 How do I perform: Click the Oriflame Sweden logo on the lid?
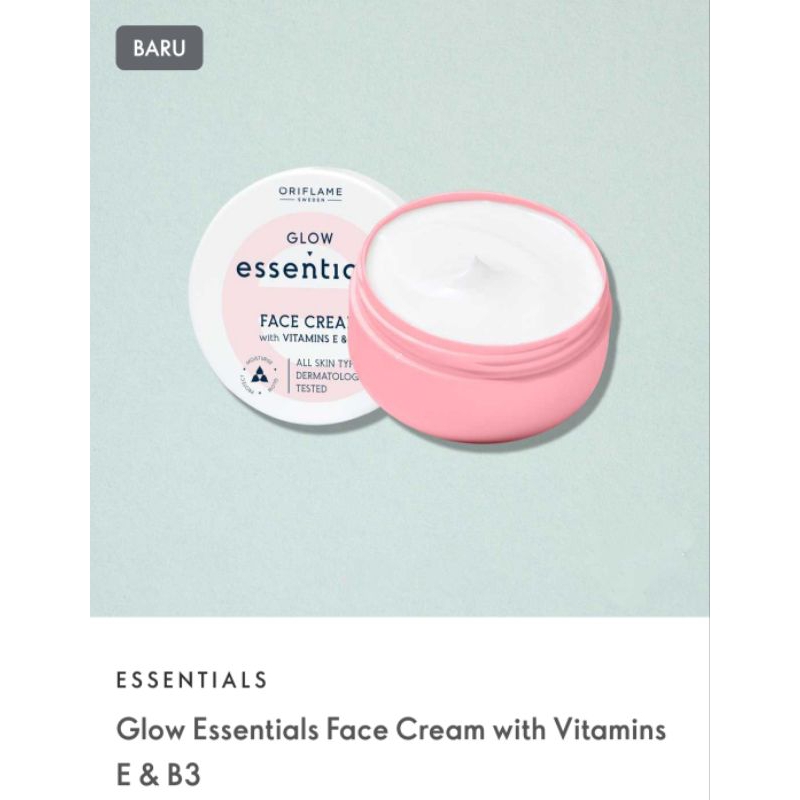(x=310, y=194)
